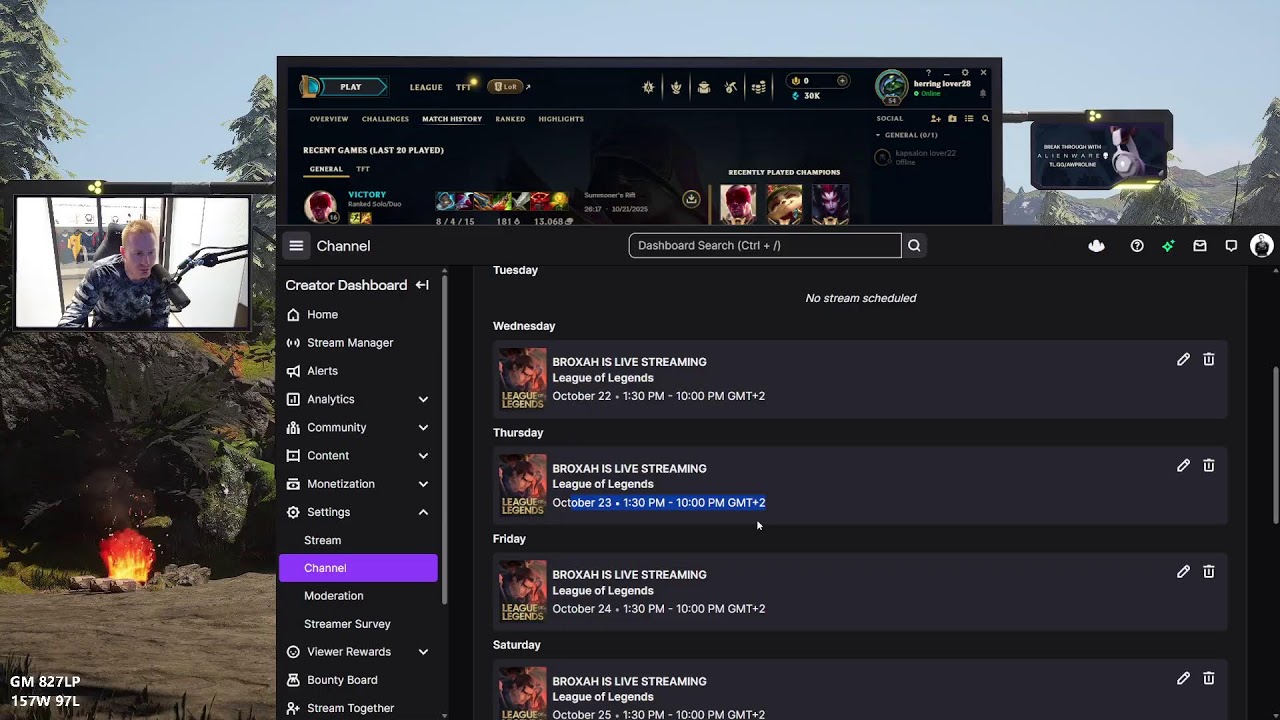This screenshot has width=1280, height=720.
Task: Delete the October 23 stream segment
Action: pyautogui.click(x=1209, y=465)
